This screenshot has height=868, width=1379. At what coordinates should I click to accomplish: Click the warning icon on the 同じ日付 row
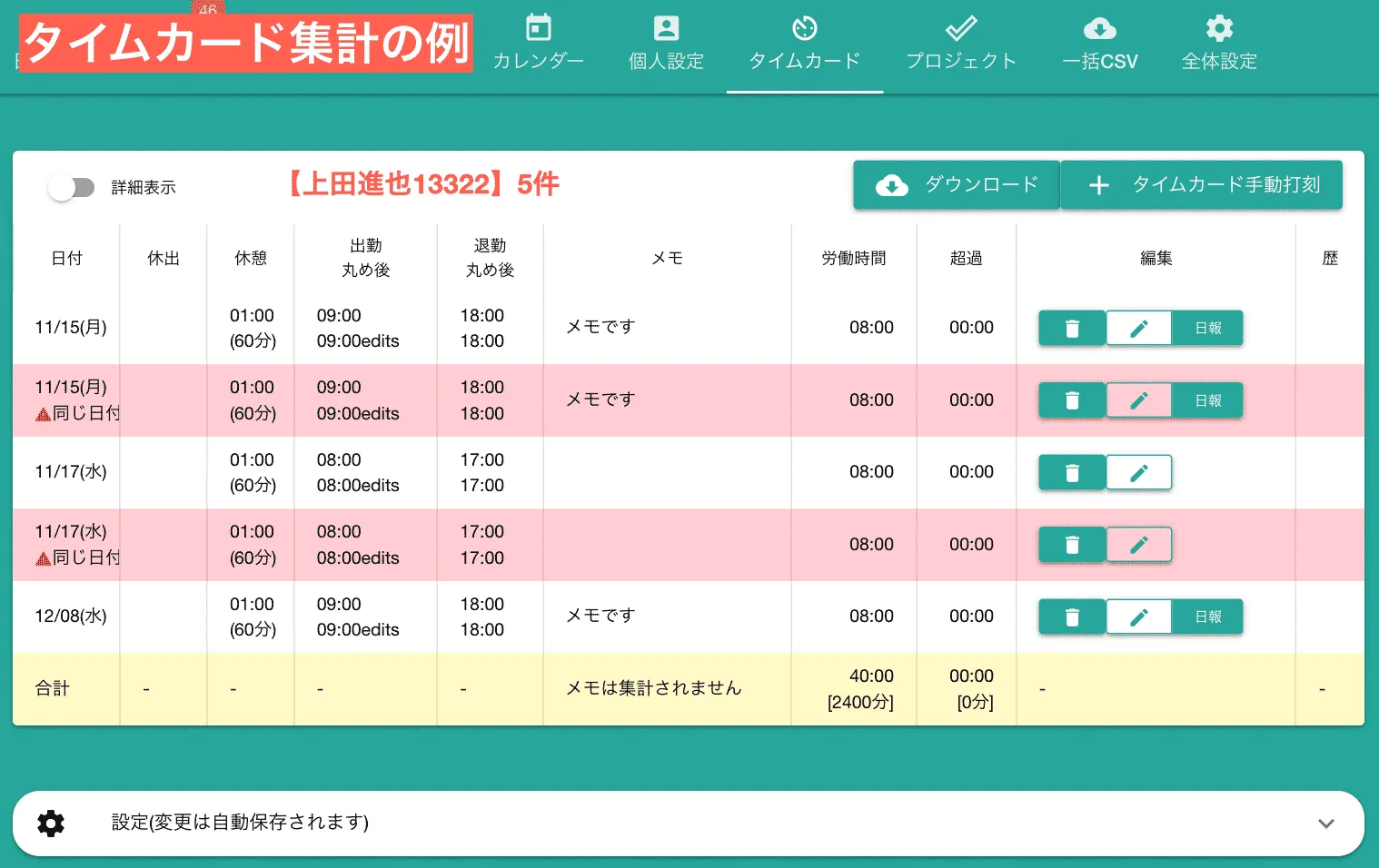point(43,413)
